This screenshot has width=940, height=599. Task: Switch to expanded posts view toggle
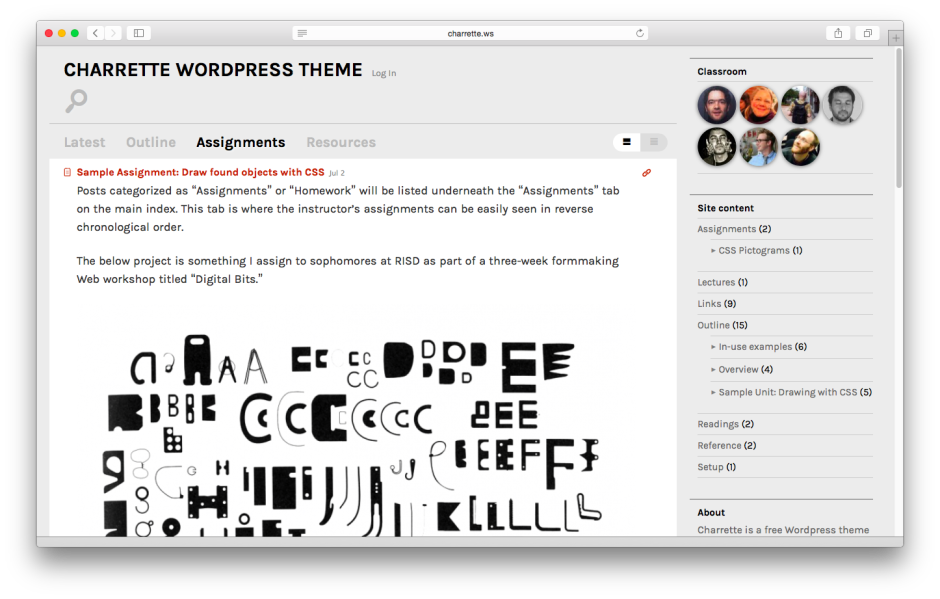(x=627, y=142)
